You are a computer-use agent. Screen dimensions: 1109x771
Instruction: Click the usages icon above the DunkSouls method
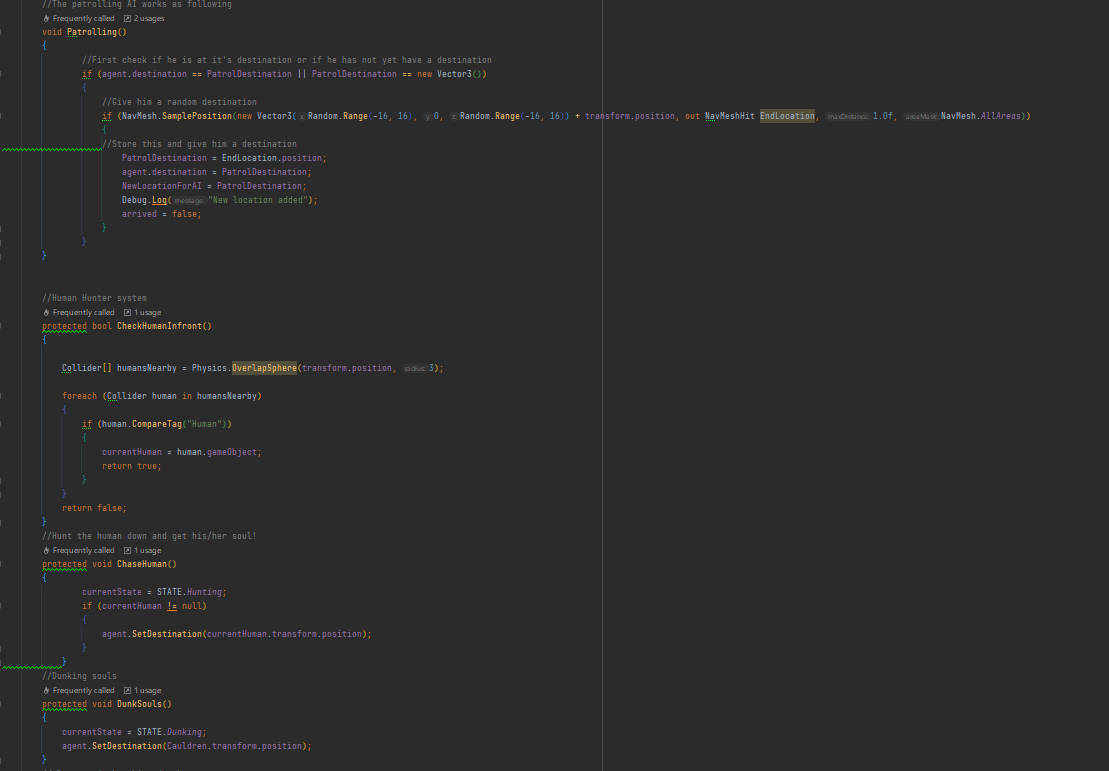tap(127, 690)
